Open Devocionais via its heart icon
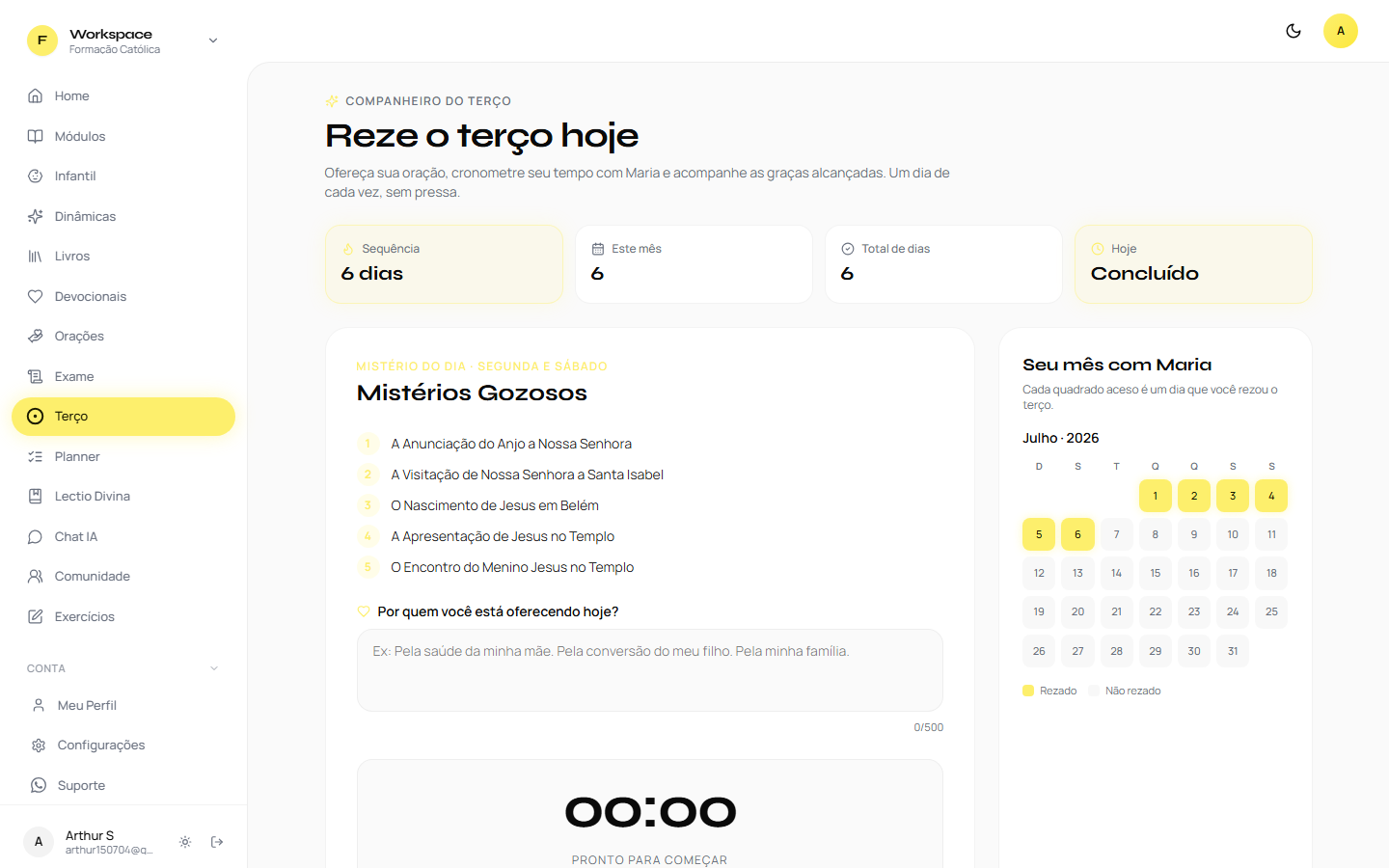This screenshot has width=1389, height=868. pyautogui.click(x=36, y=296)
